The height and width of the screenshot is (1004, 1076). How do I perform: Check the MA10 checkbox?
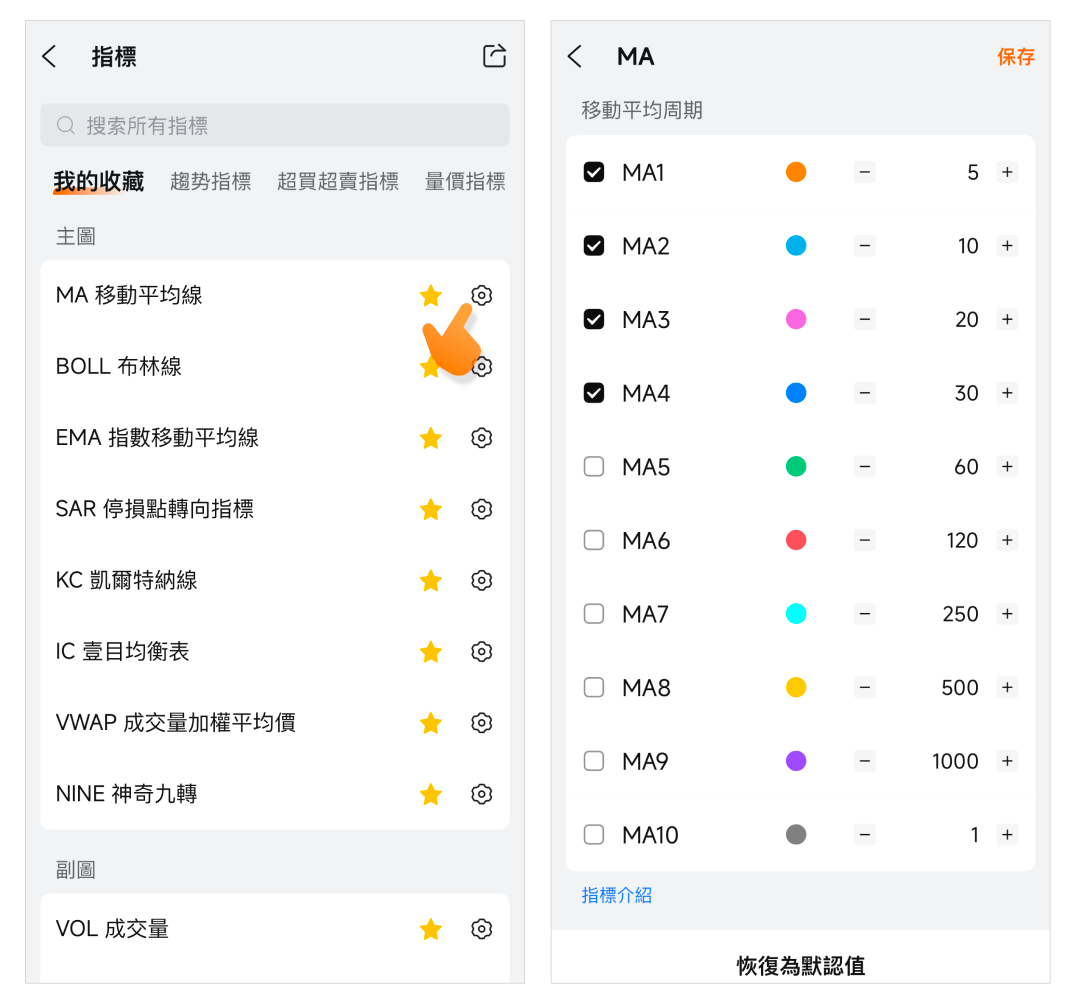(x=594, y=835)
